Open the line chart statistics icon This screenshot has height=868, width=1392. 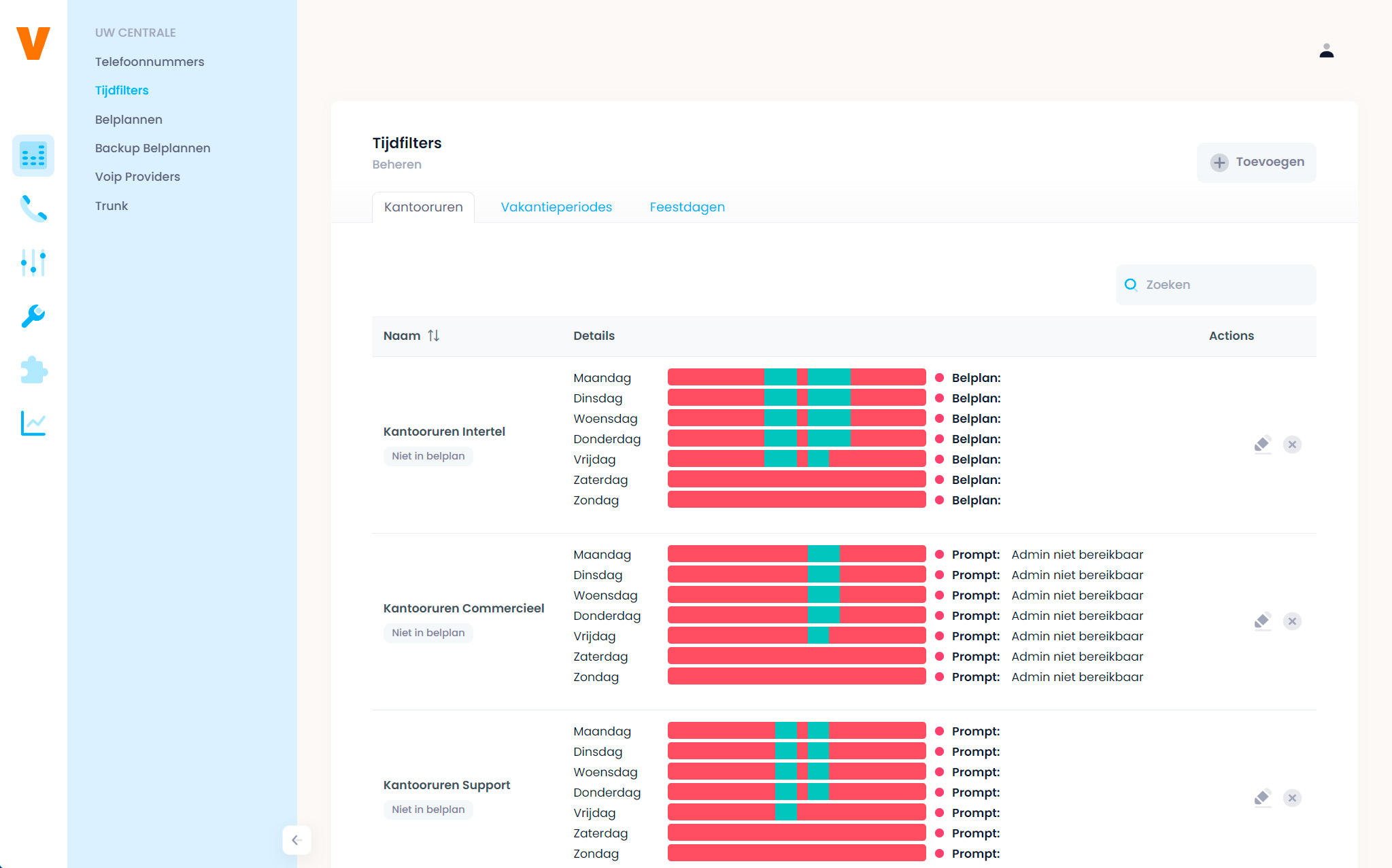coord(33,423)
